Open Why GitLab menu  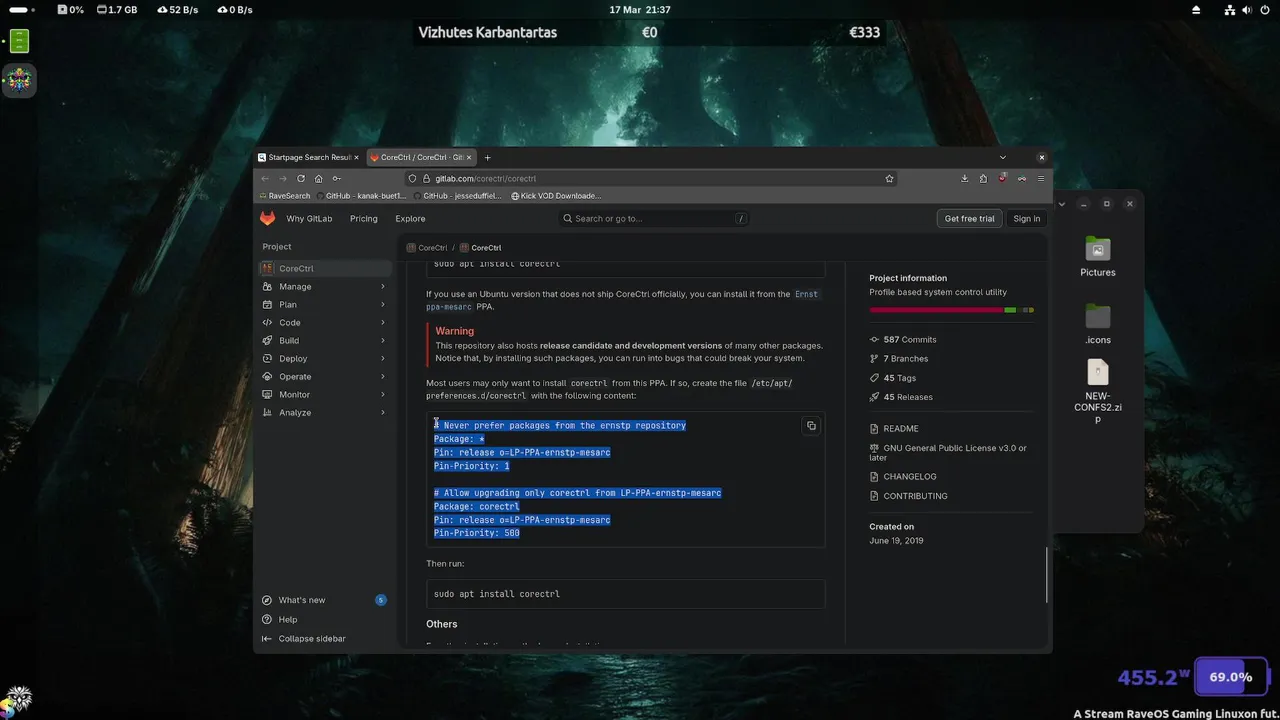(x=309, y=219)
